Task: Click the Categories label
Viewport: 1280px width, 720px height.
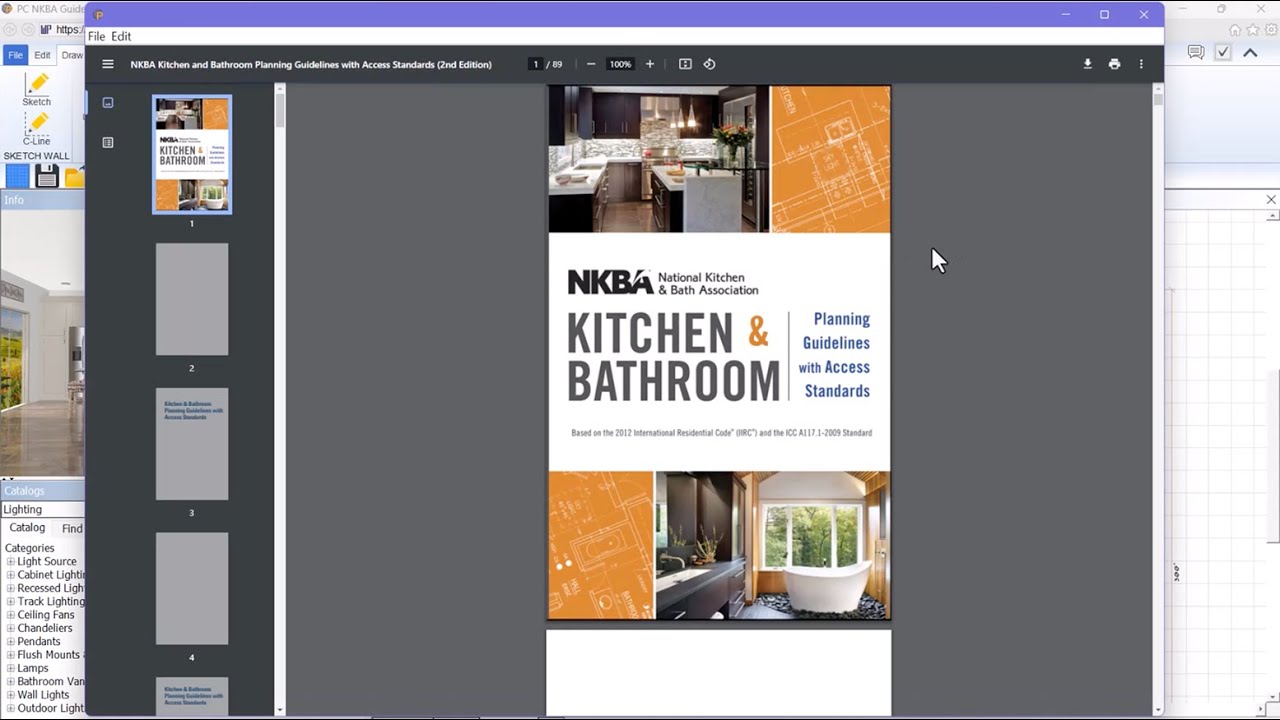Action: tap(29, 548)
